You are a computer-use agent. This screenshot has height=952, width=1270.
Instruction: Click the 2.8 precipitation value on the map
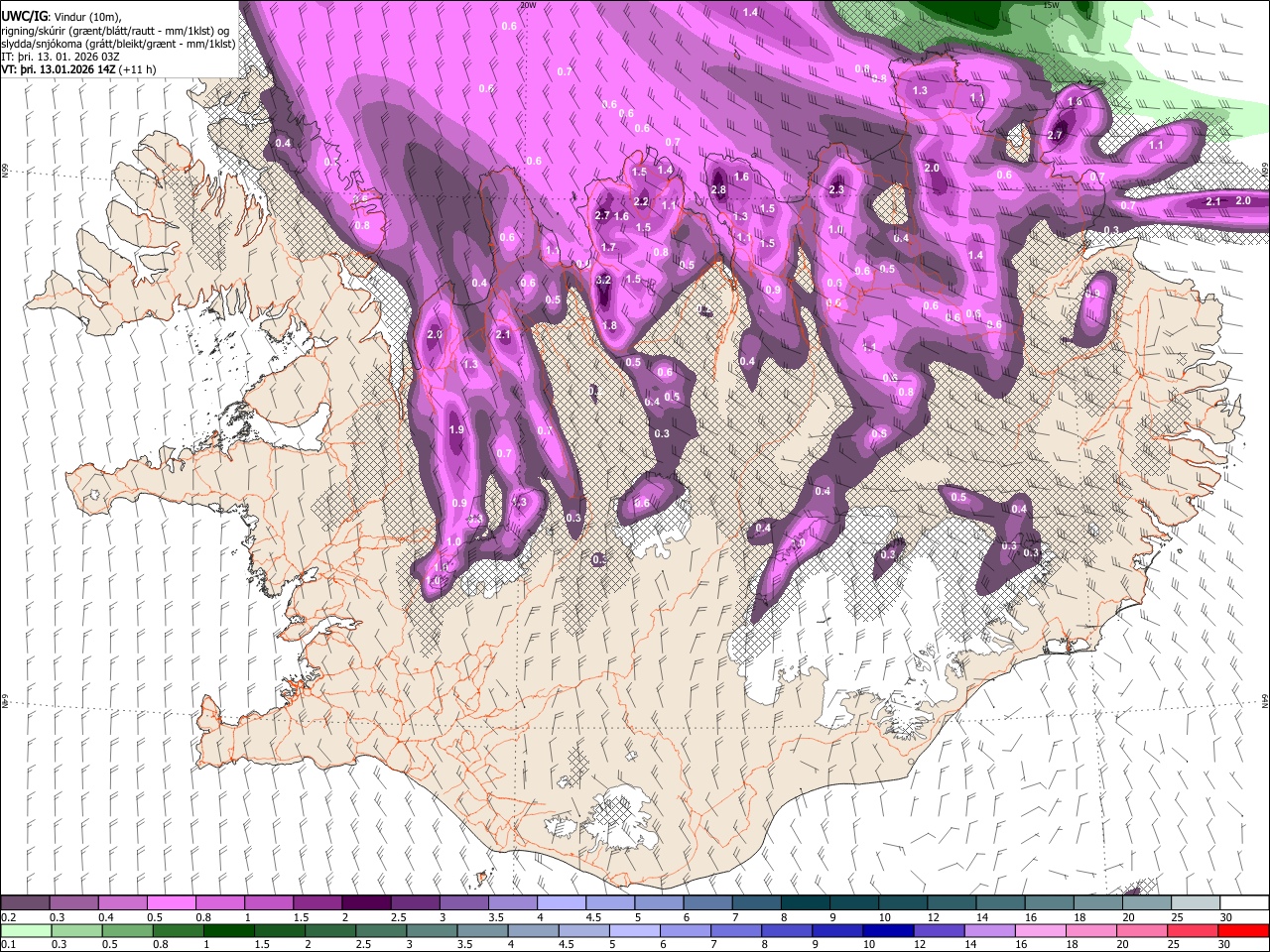point(718,190)
